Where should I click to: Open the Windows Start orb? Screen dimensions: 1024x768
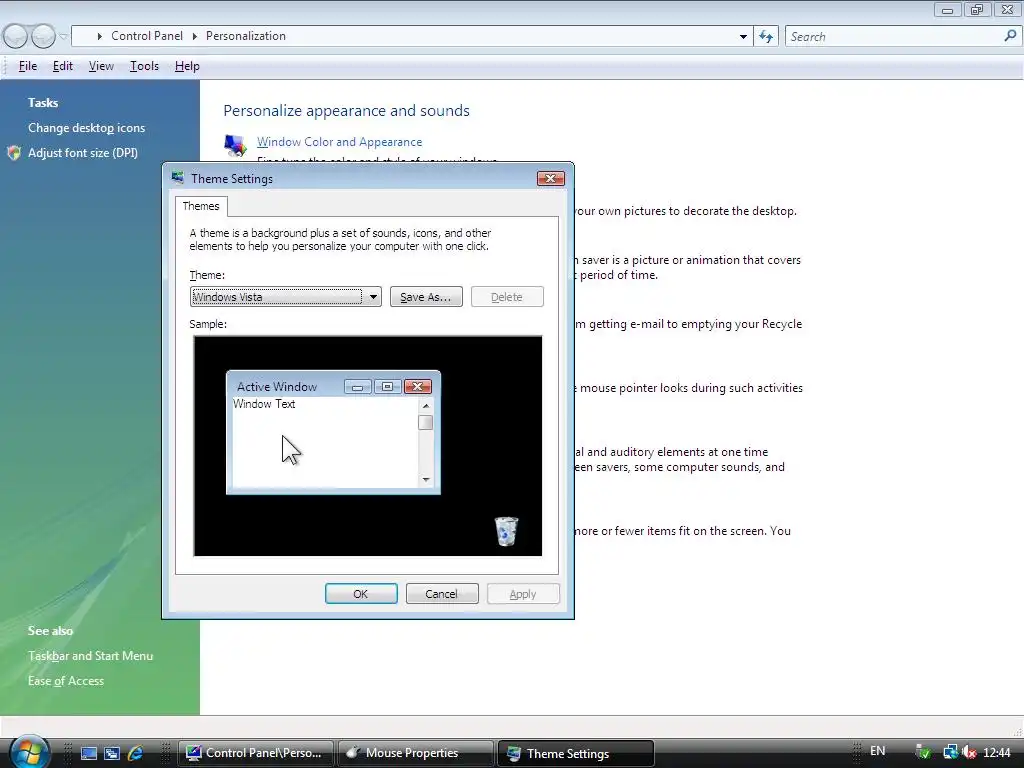29,752
